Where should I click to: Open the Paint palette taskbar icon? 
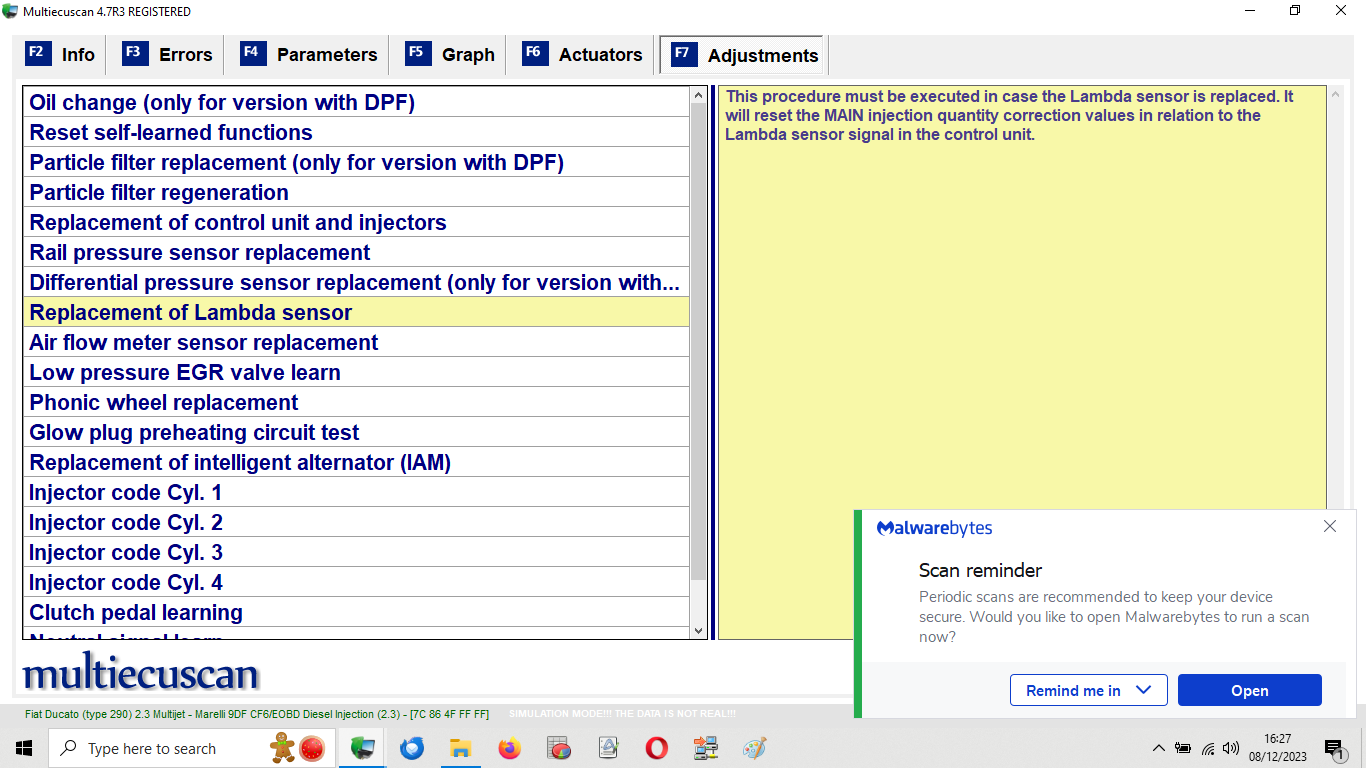754,748
